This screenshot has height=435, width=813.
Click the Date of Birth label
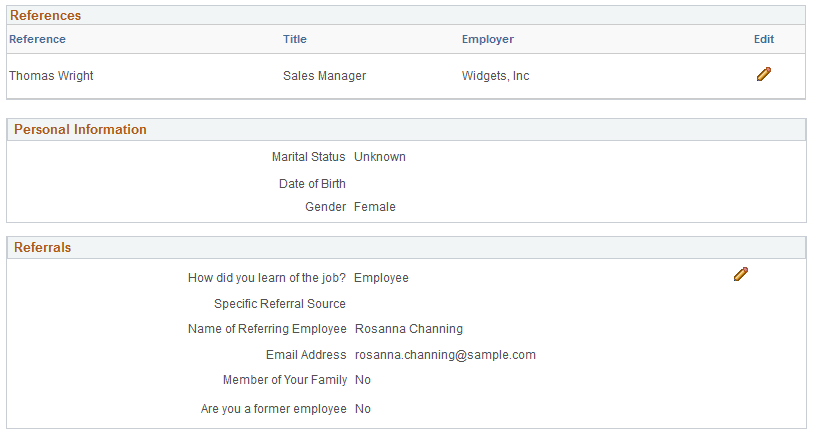click(x=312, y=184)
